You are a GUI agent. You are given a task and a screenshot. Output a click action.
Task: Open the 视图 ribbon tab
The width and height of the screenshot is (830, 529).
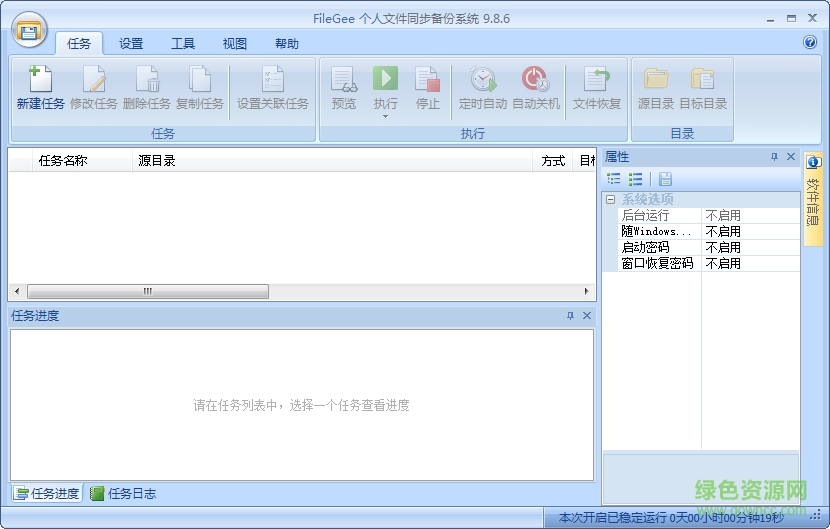click(234, 43)
